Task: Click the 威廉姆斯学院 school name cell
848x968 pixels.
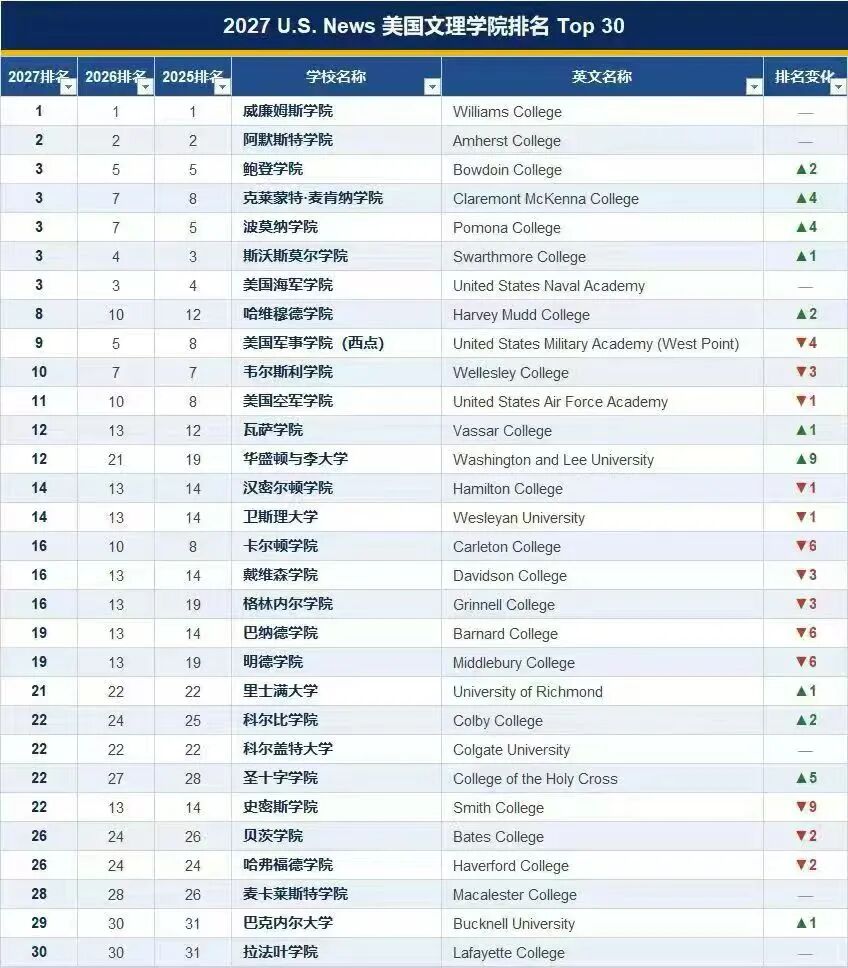Action: pos(336,112)
